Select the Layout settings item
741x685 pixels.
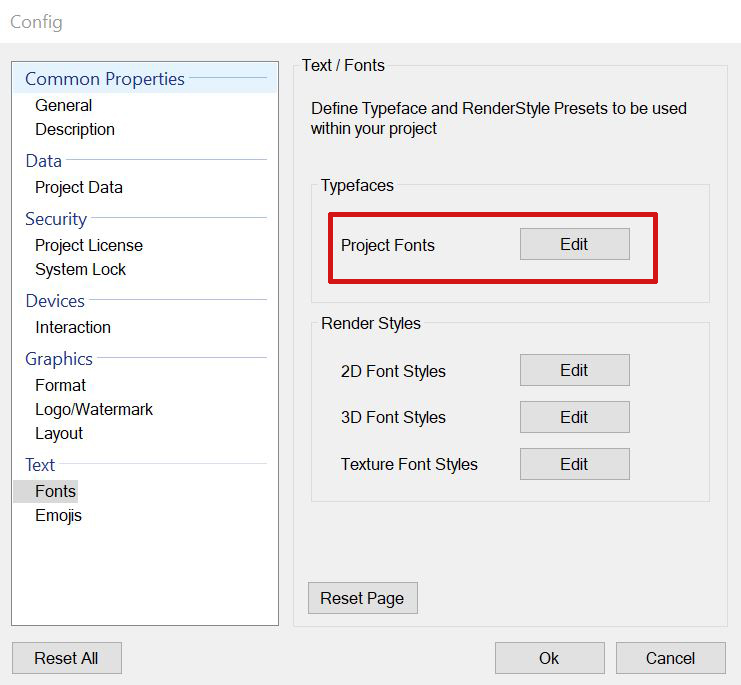(x=59, y=433)
